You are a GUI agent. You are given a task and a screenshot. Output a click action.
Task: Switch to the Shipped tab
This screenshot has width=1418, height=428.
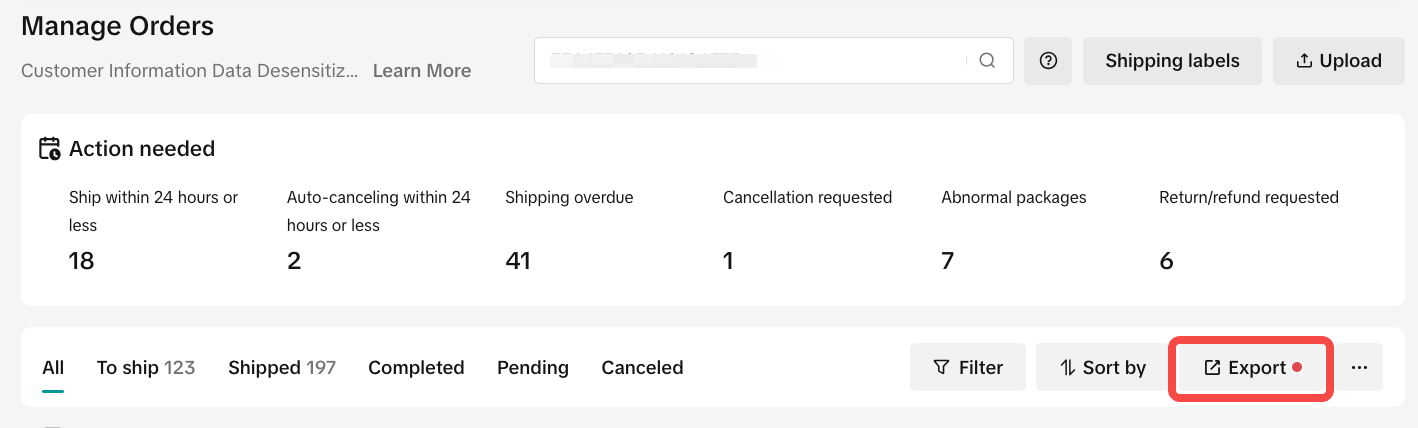[281, 368]
